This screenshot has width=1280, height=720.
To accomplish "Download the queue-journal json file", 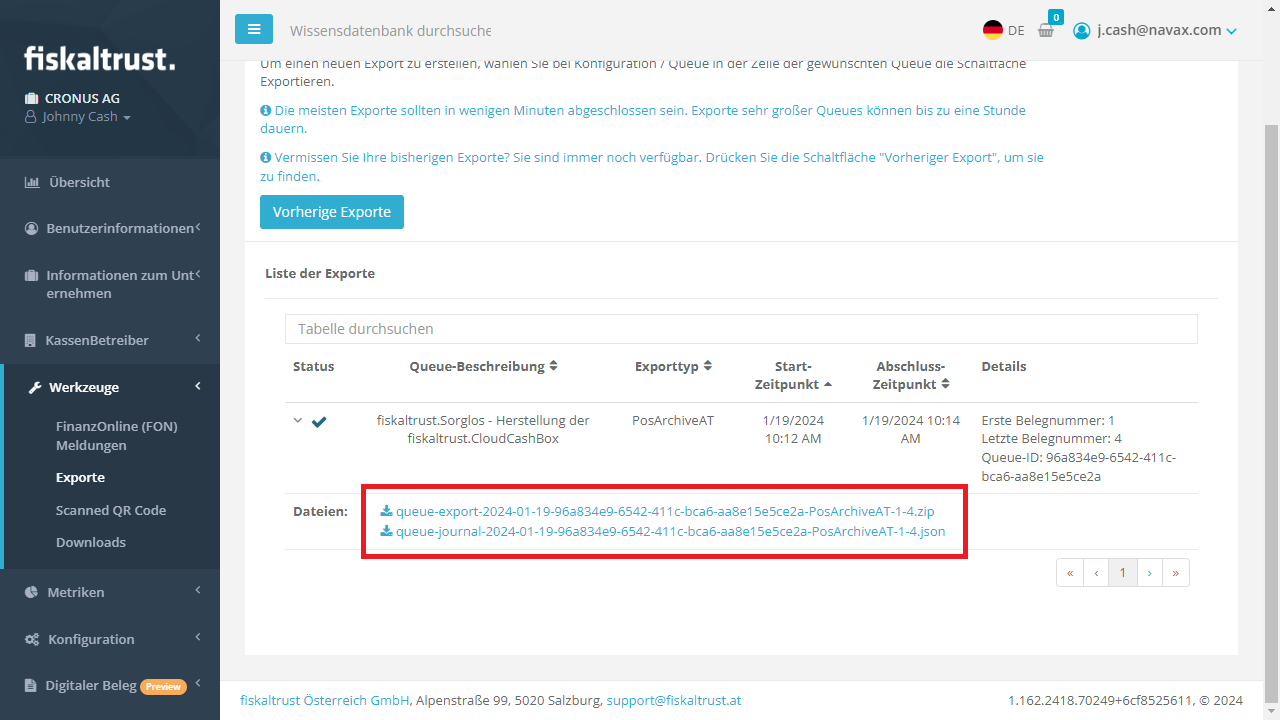I will click(670, 531).
